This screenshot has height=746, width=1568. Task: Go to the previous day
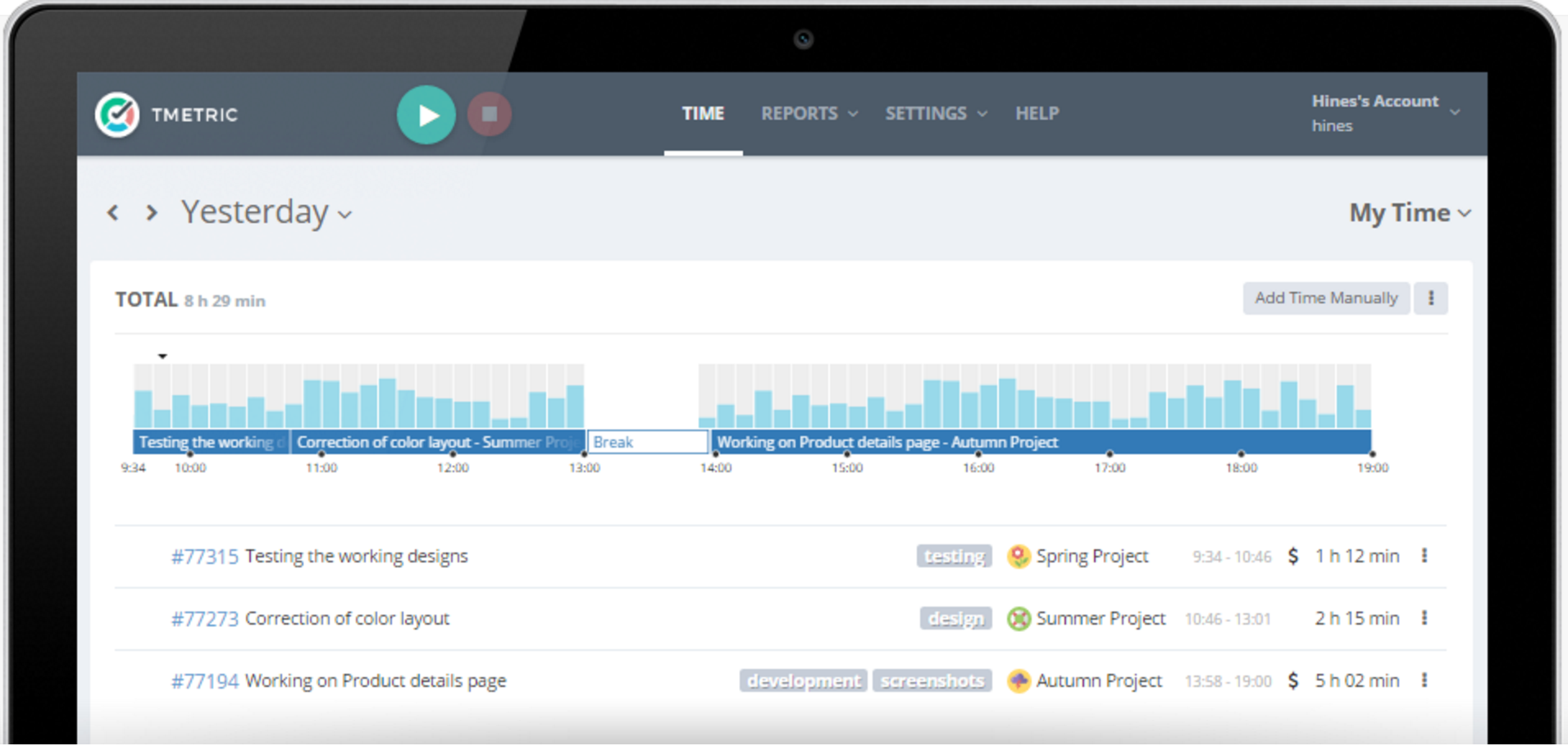[113, 213]
